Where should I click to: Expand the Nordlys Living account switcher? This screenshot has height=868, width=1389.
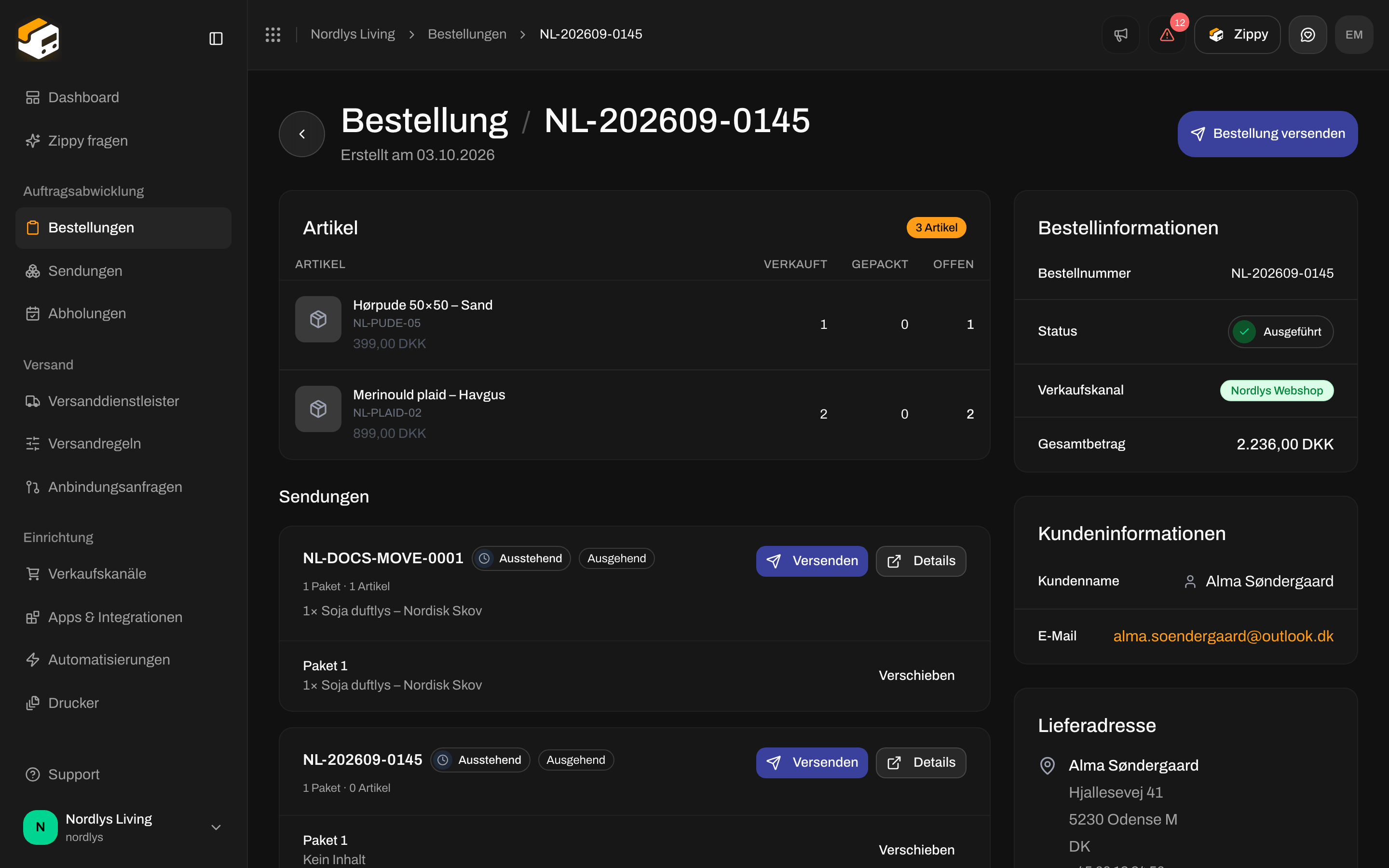tap(123, 827)
